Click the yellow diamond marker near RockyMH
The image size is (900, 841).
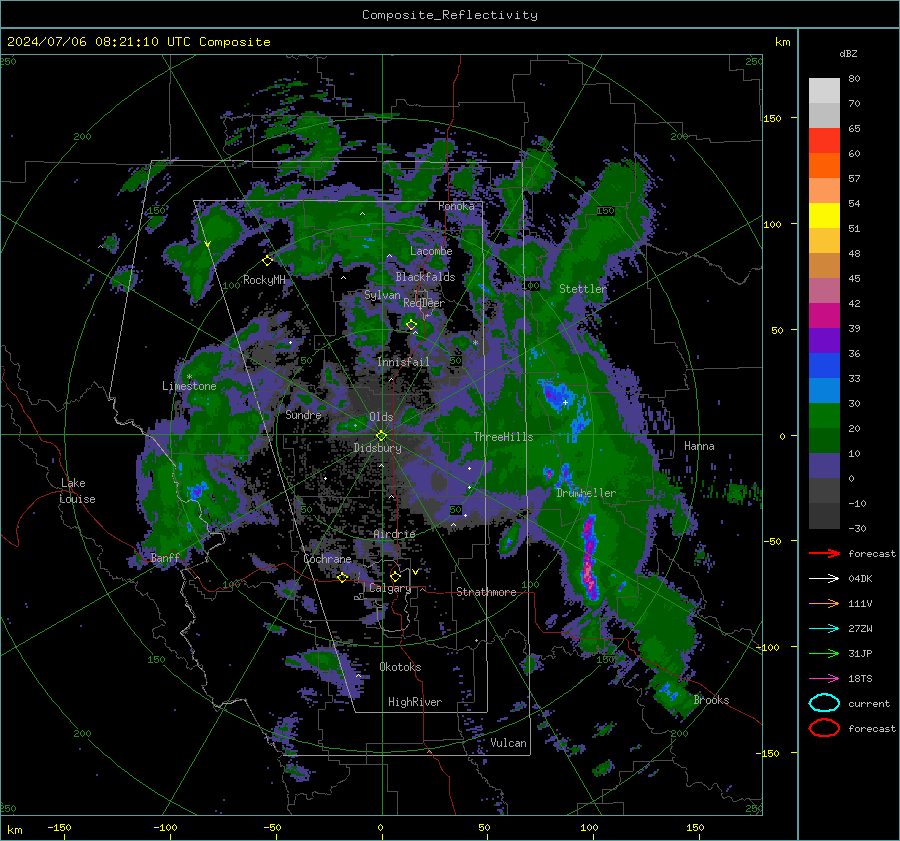267,261
